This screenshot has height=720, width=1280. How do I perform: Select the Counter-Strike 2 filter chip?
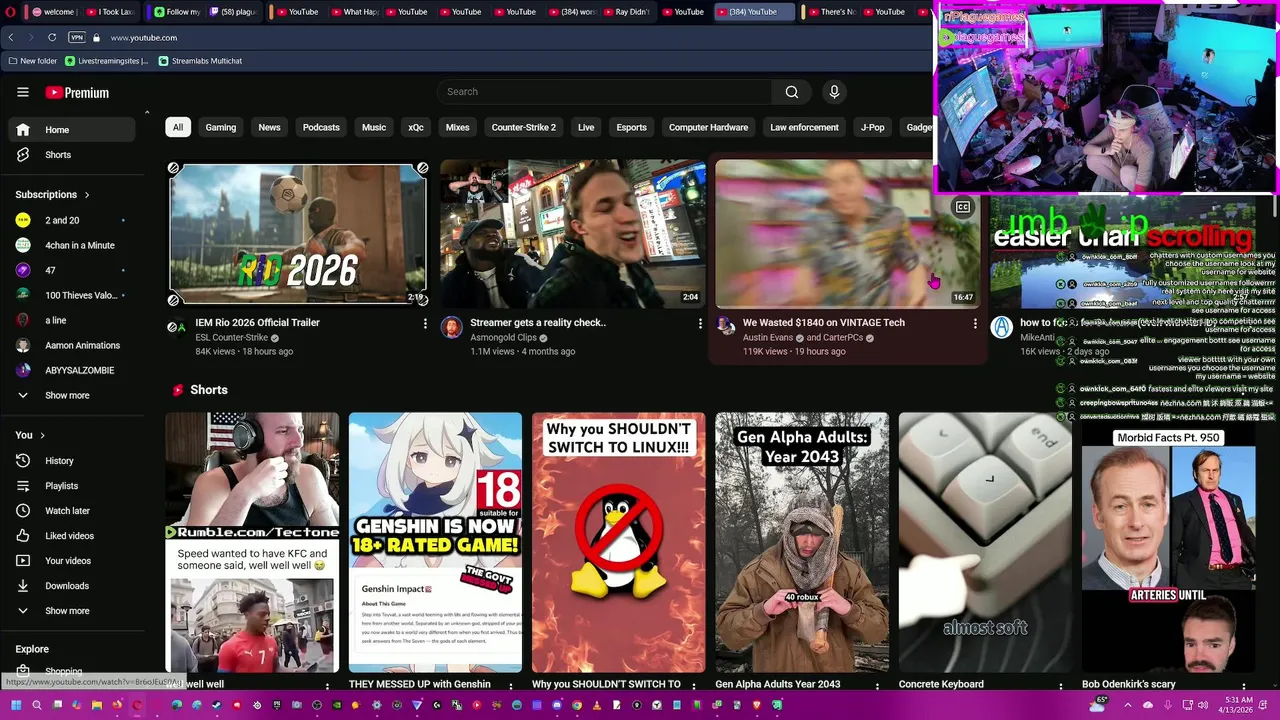pyautogui.click(x=523, y=127)
